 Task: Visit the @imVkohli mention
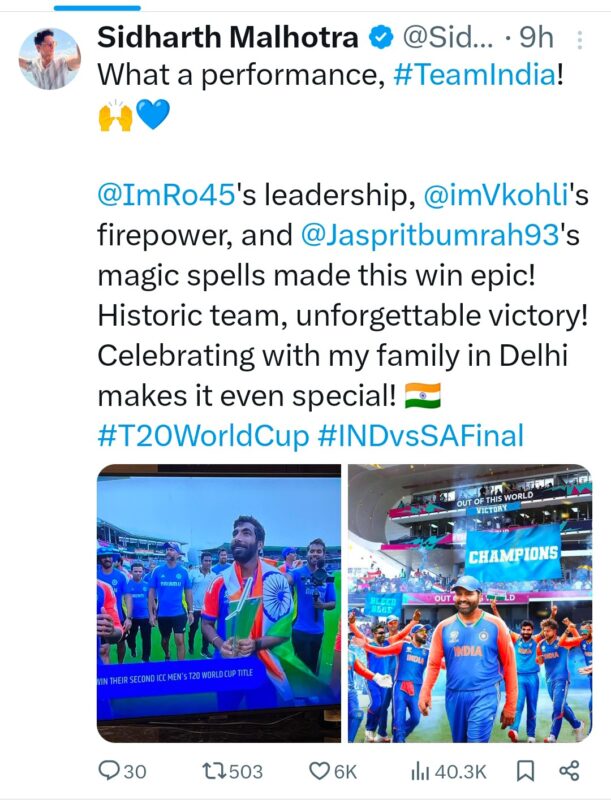[x=496, y=195]
